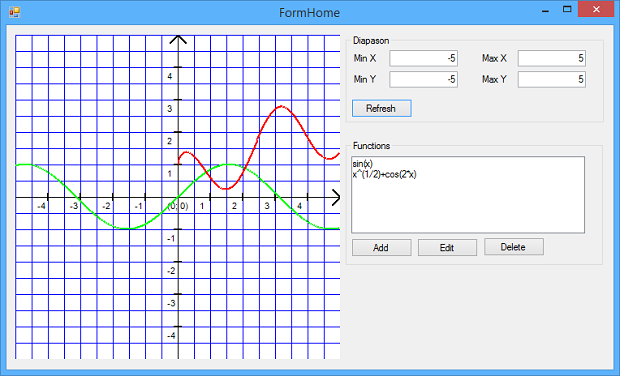Image resolution: width=620 pixels, height=376 pixels.
Task: Focus the Max Y input field
Action: coord(552,79)
